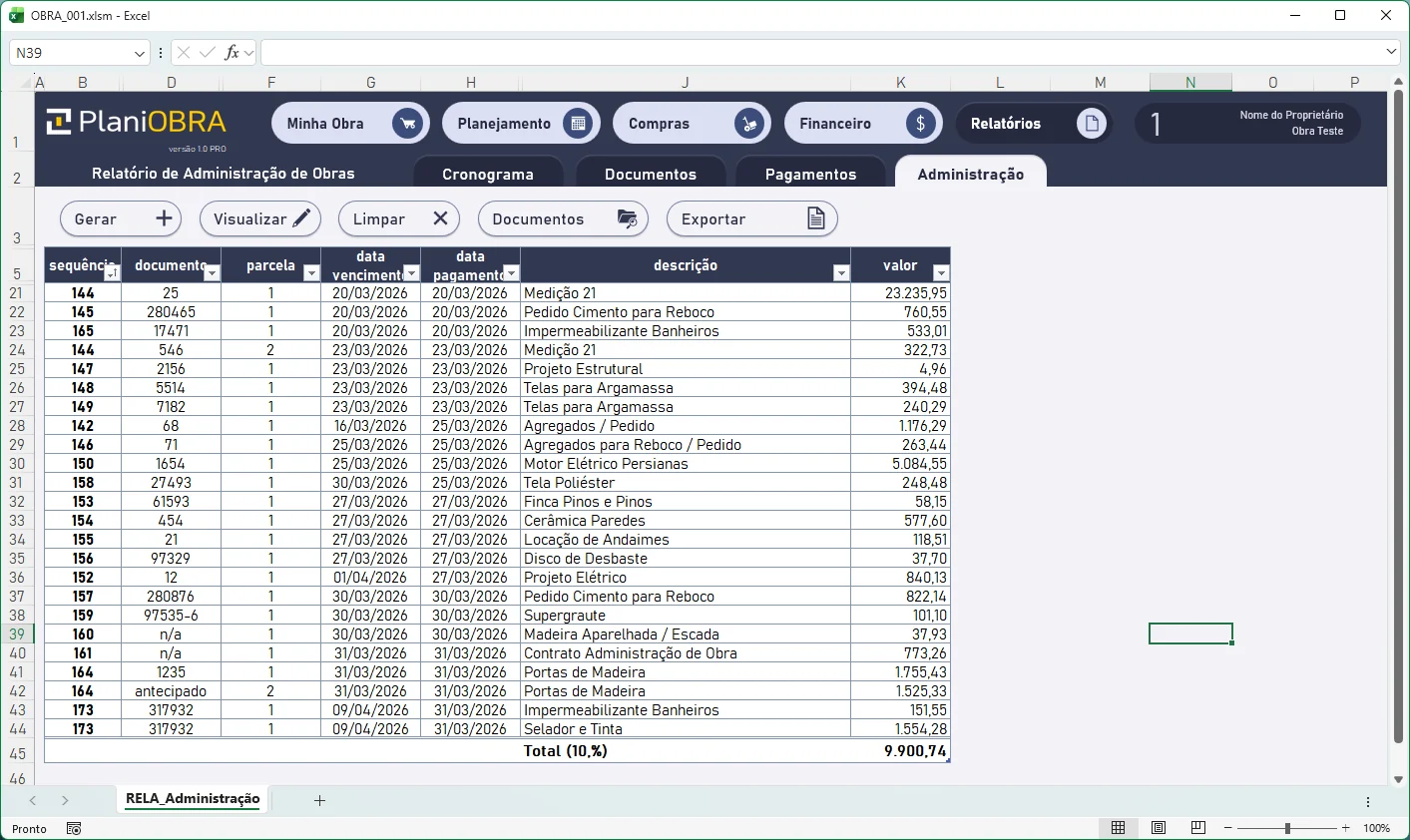This screenshot has height=840, width=1410.
Task: Select the row 39 header
Action: click(x=17, y=634)
